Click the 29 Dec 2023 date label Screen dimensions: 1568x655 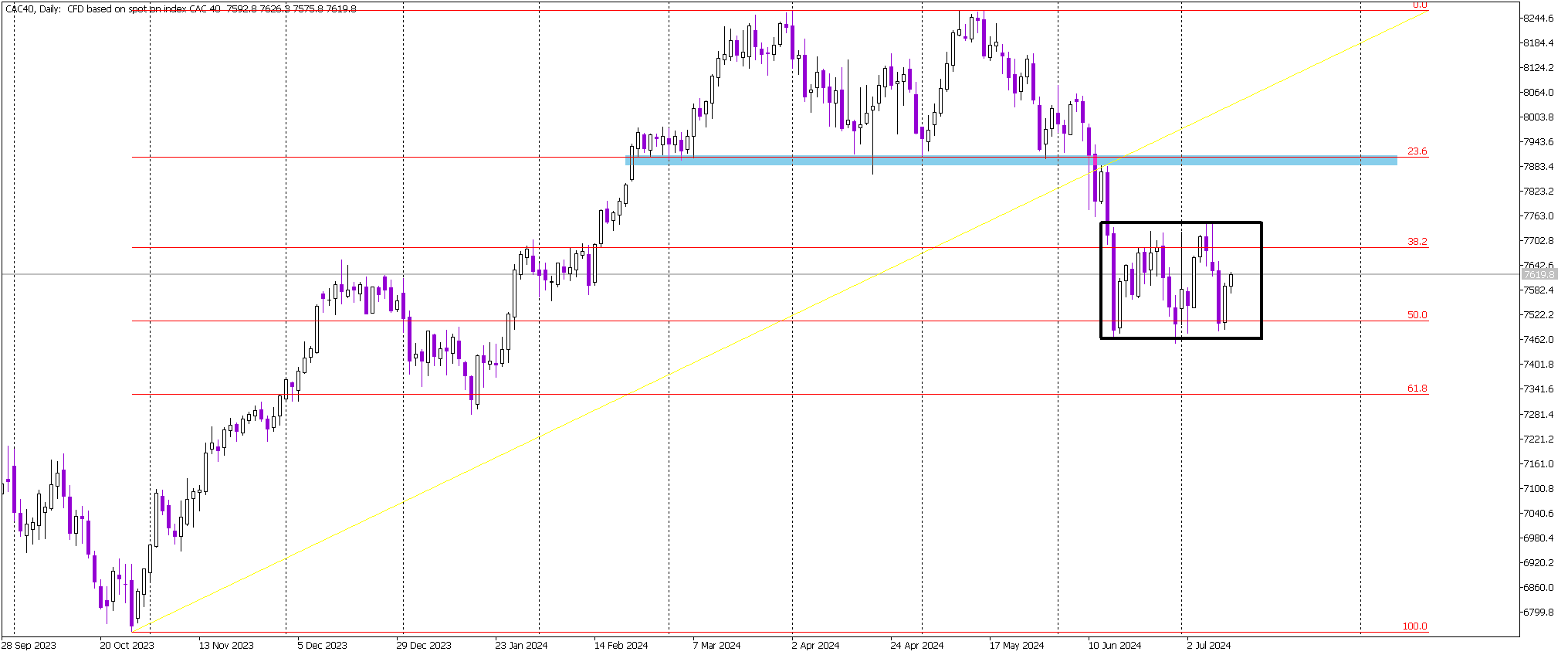point(424,646)
